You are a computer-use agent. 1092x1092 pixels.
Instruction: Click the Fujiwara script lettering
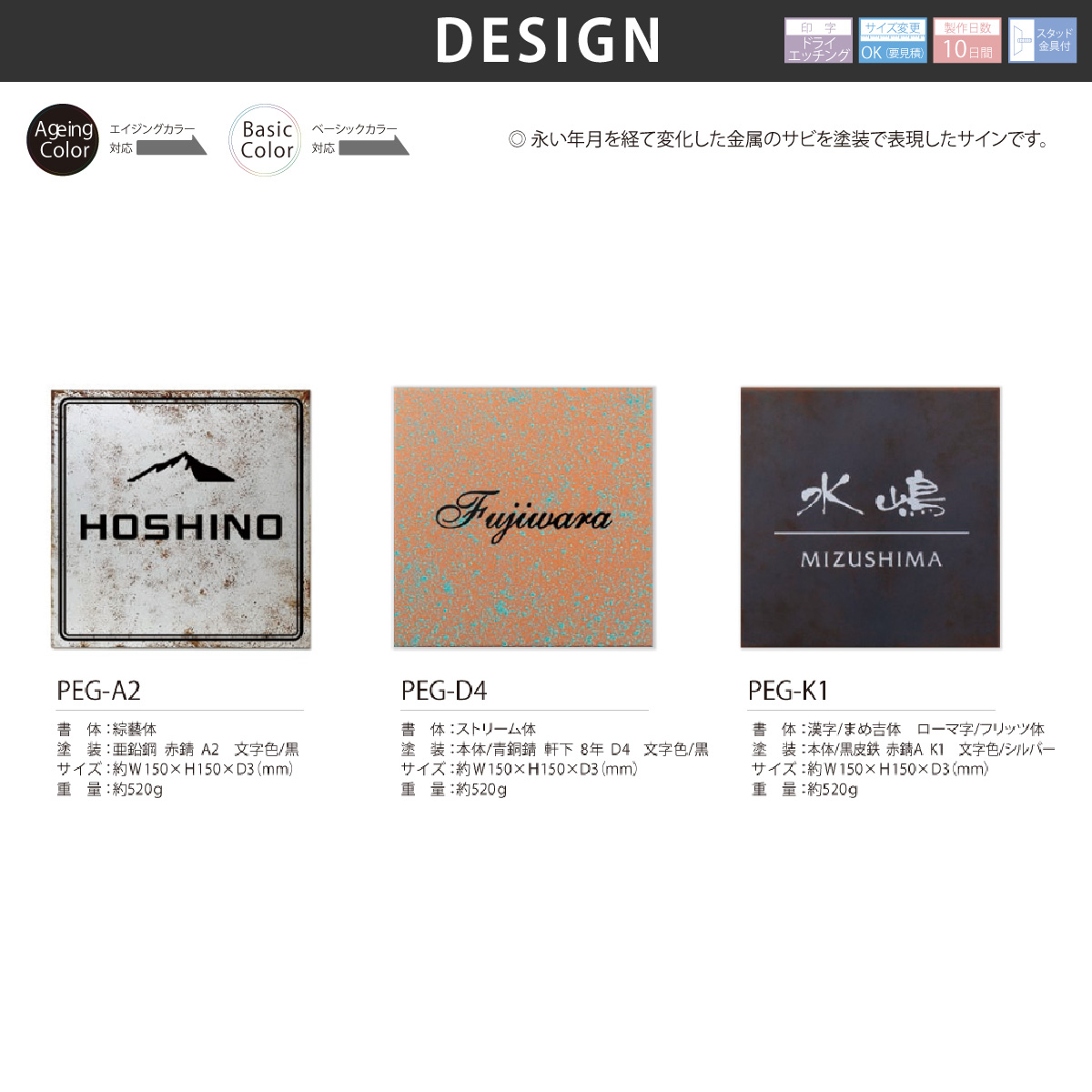click(523, 516)
